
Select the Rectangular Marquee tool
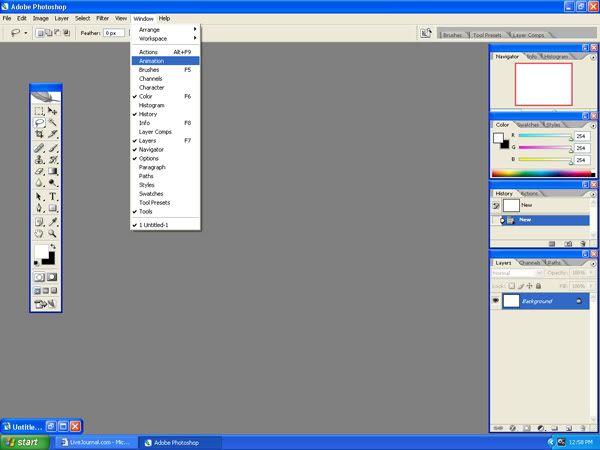(x=39, y=111)
